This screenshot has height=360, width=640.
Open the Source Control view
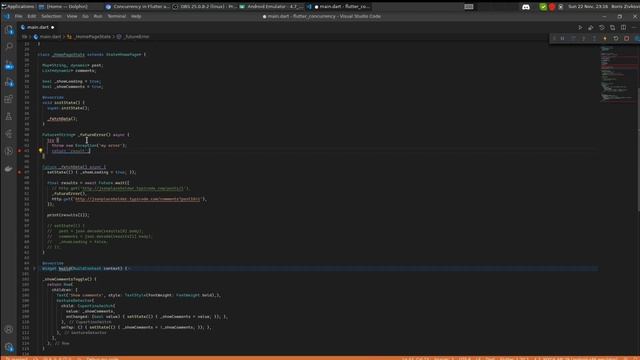pos(9,65)
